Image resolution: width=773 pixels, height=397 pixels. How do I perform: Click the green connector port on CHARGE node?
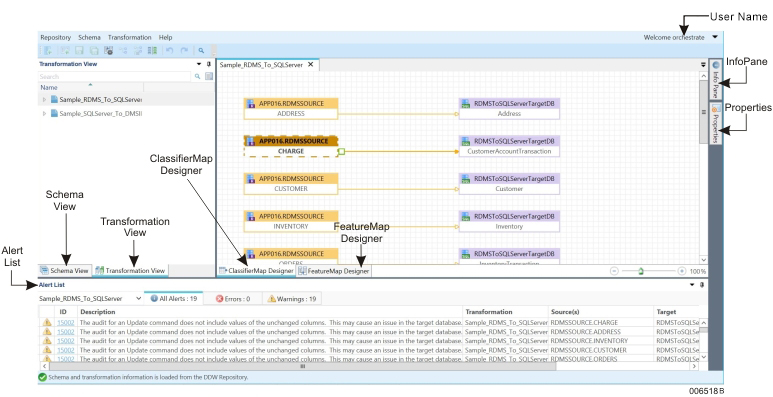(x=342, y=151)
